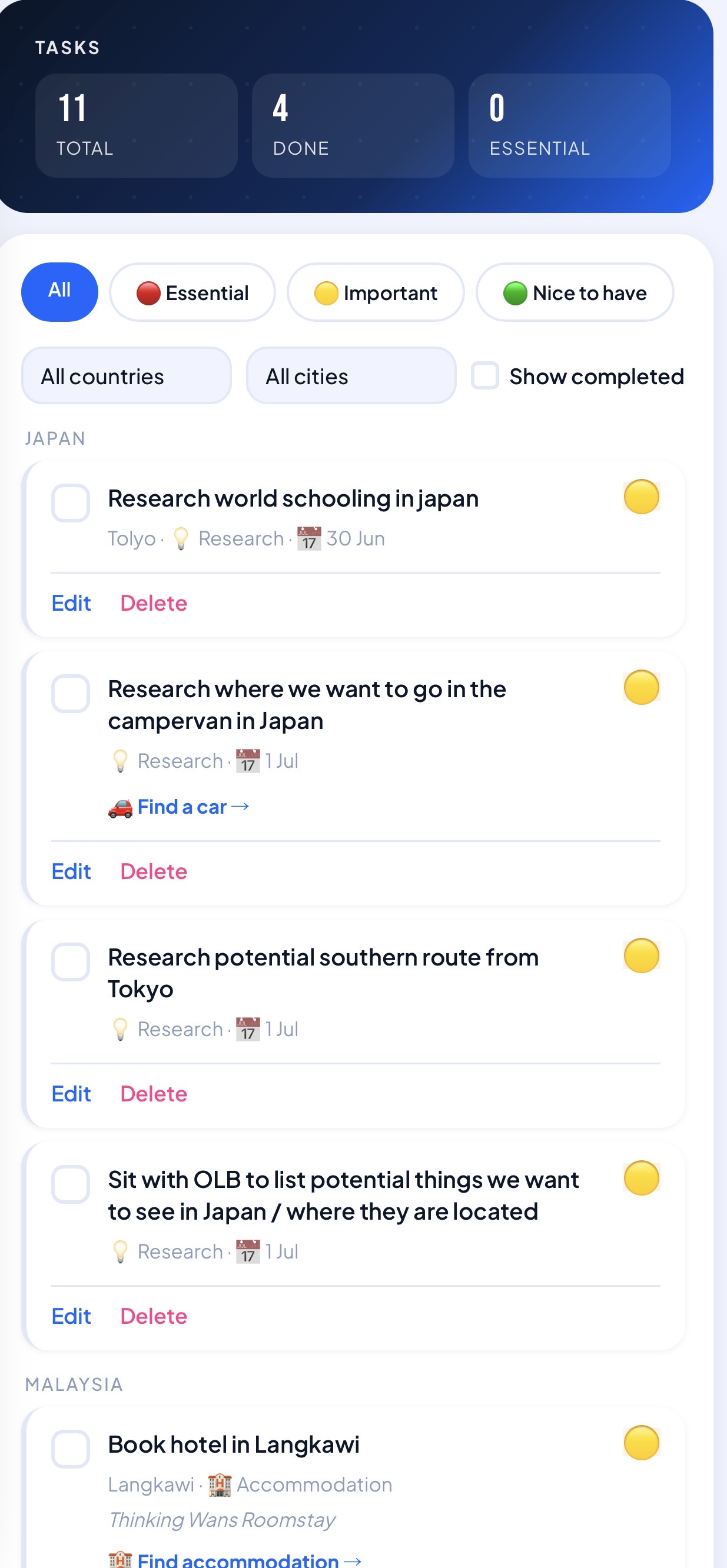
Task: Click lightbulb icon on world schooling task
Action: 181,538
